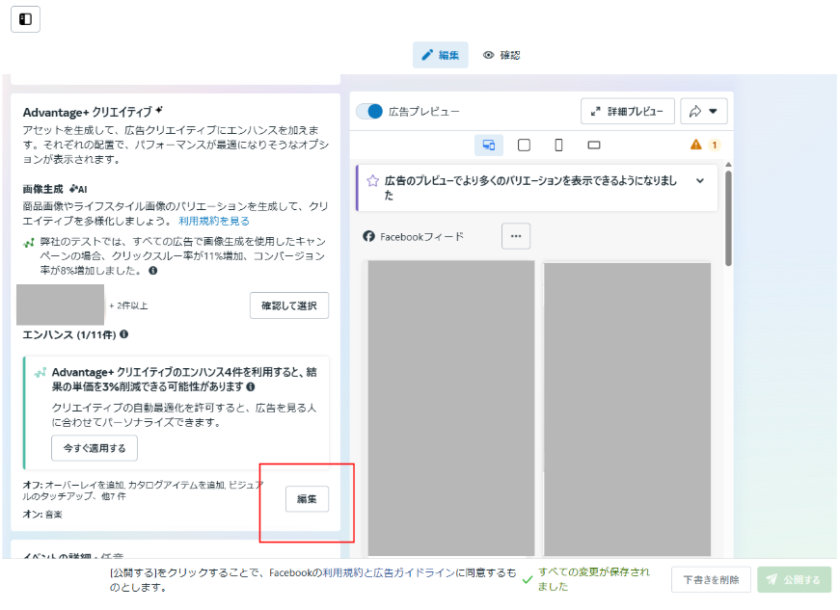This screenshot has width=840, height=610.
Task: Select the square placement preview icon
Action: (x=523, y=145)
